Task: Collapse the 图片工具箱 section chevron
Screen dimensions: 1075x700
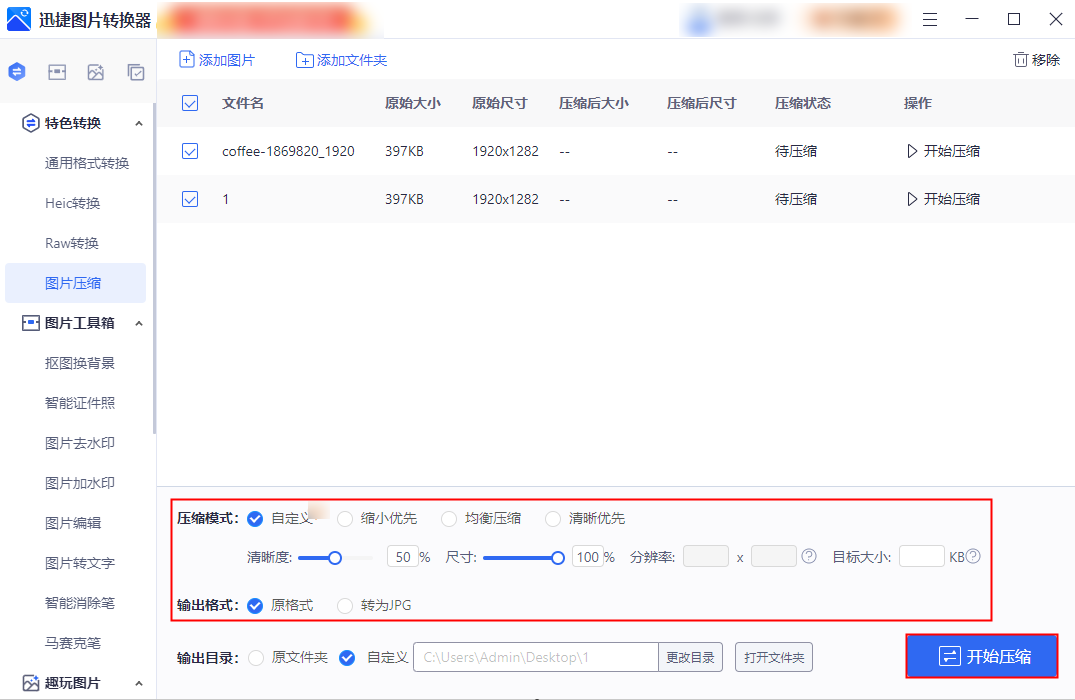Action: (139, 323)
